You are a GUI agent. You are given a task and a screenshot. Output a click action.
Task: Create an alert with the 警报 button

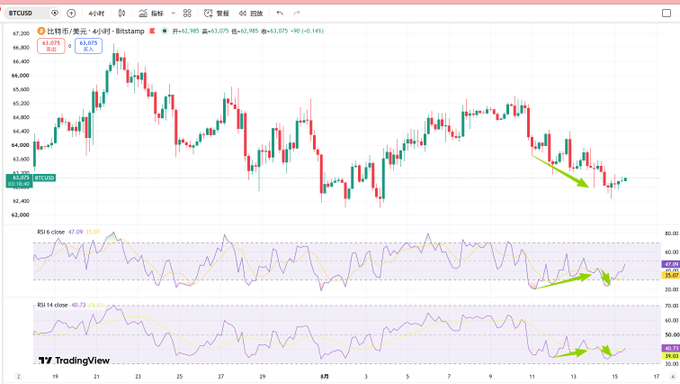[216, 13]
